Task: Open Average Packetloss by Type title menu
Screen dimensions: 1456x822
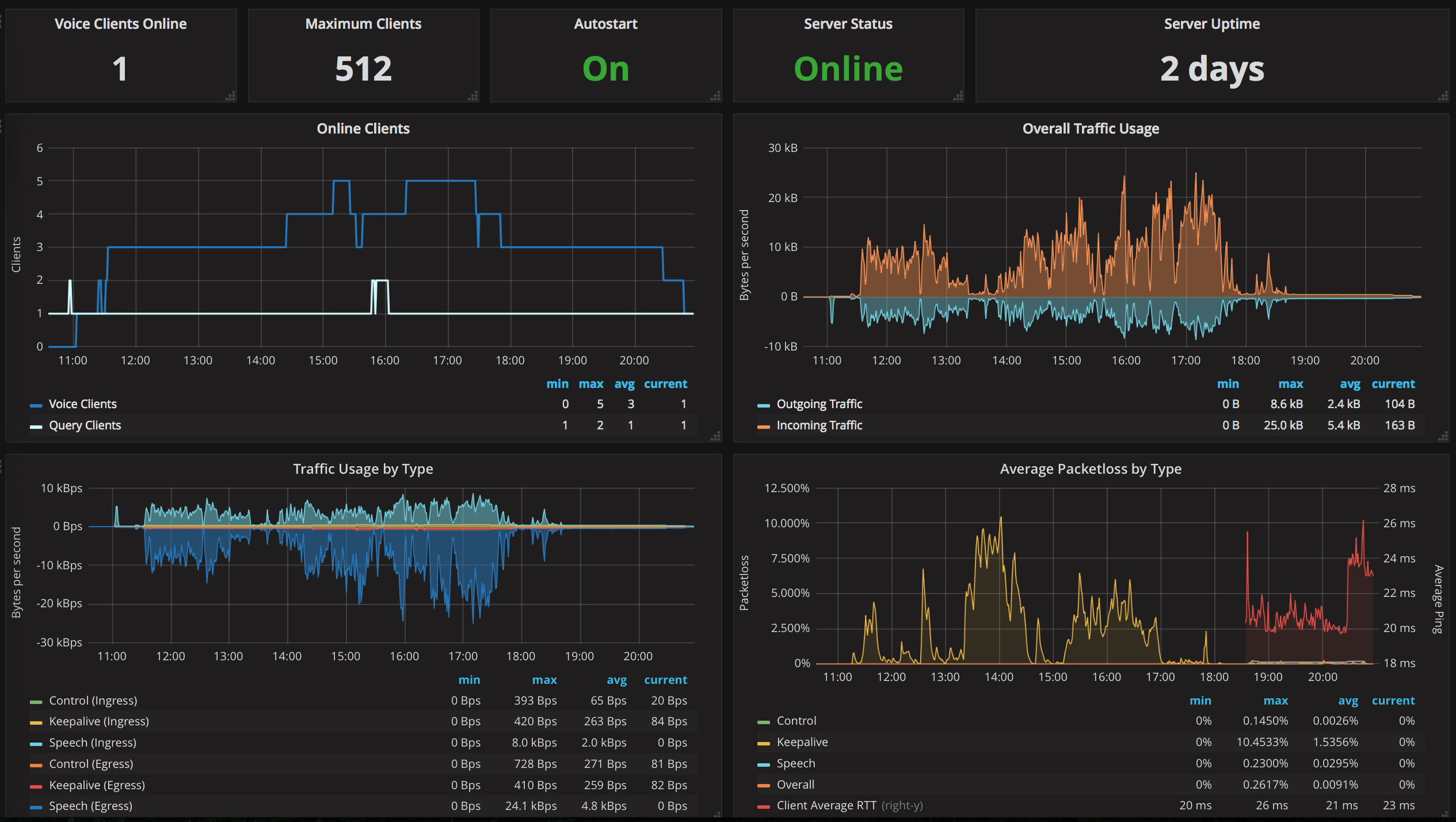Action: [x=1090, y=469]
